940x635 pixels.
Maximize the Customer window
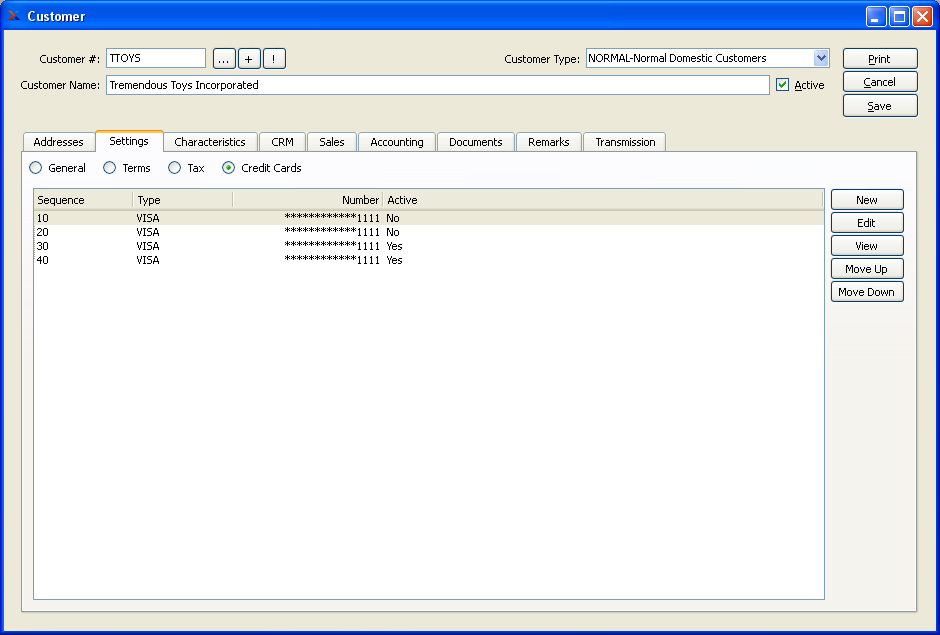tap(899, 16)
